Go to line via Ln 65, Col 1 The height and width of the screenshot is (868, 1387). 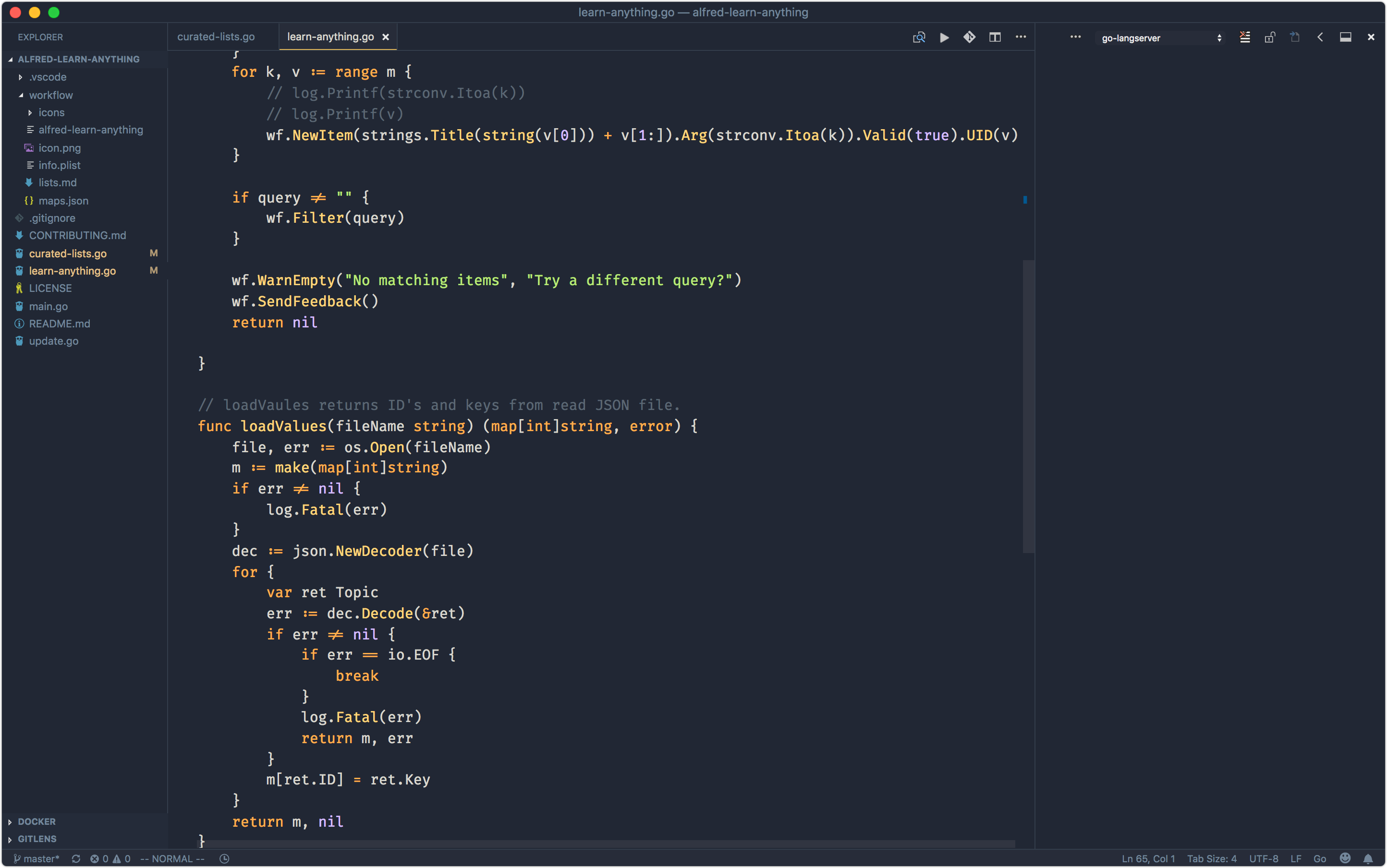1149,859
